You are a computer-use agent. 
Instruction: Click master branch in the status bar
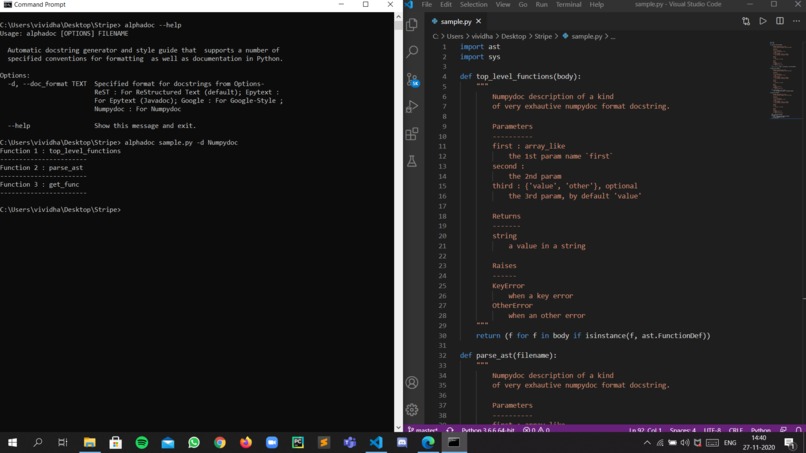click(x=423, y=430)
